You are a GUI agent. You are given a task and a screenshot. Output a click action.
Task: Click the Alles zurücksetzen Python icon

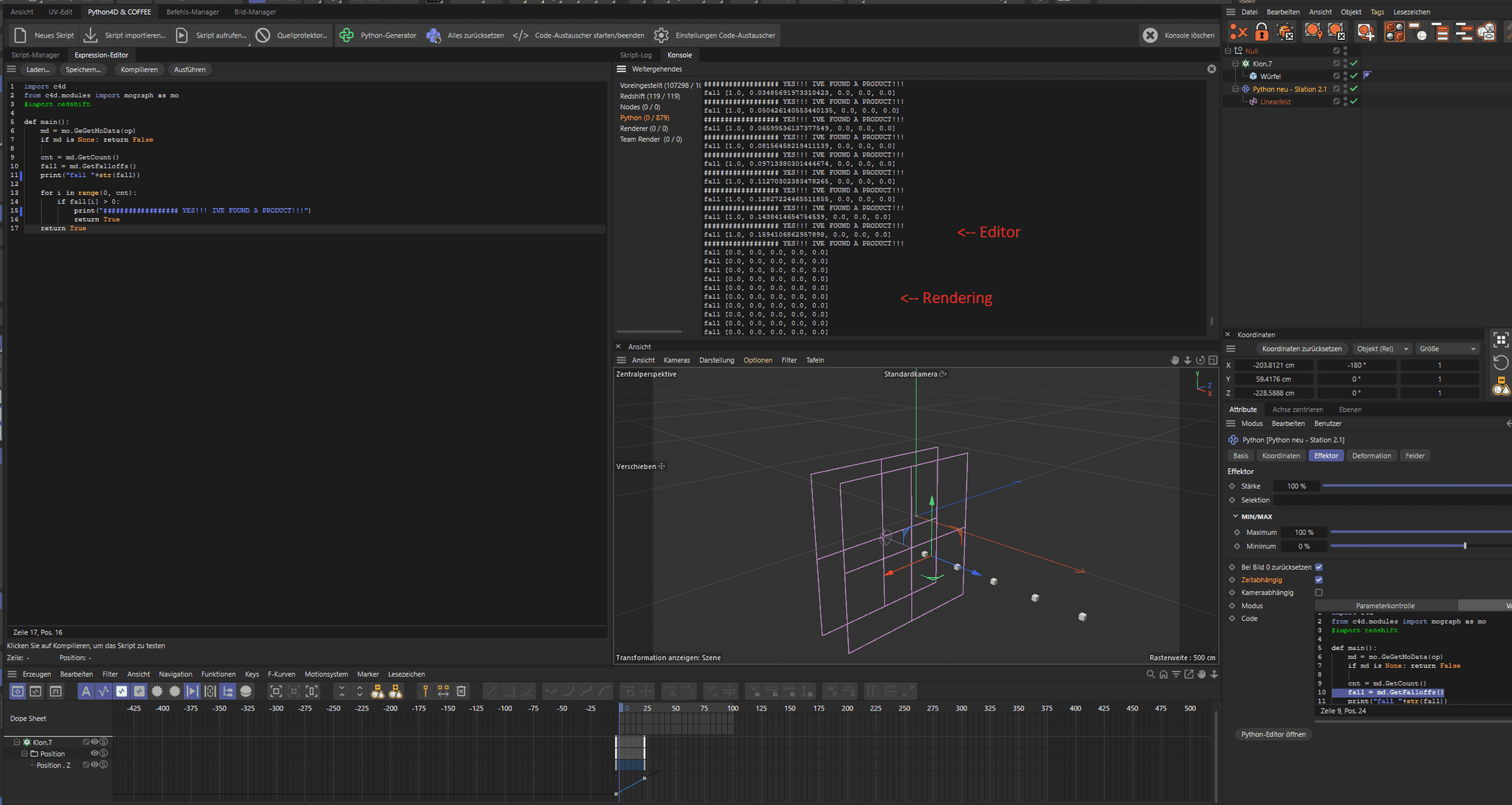coord(434,35)
